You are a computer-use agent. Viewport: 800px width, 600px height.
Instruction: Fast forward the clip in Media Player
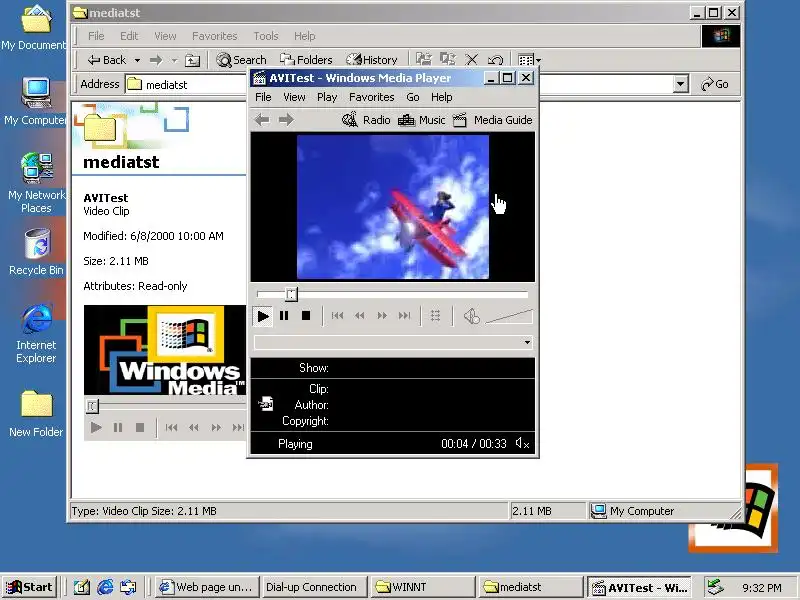382,316
